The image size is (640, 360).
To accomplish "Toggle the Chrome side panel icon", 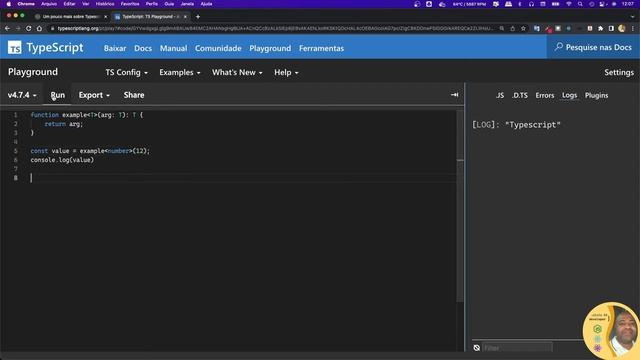I will (x=611, y=29).
